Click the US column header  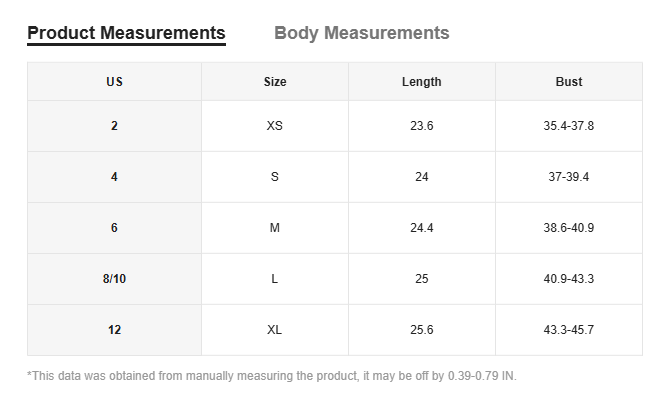click(114, 82)
